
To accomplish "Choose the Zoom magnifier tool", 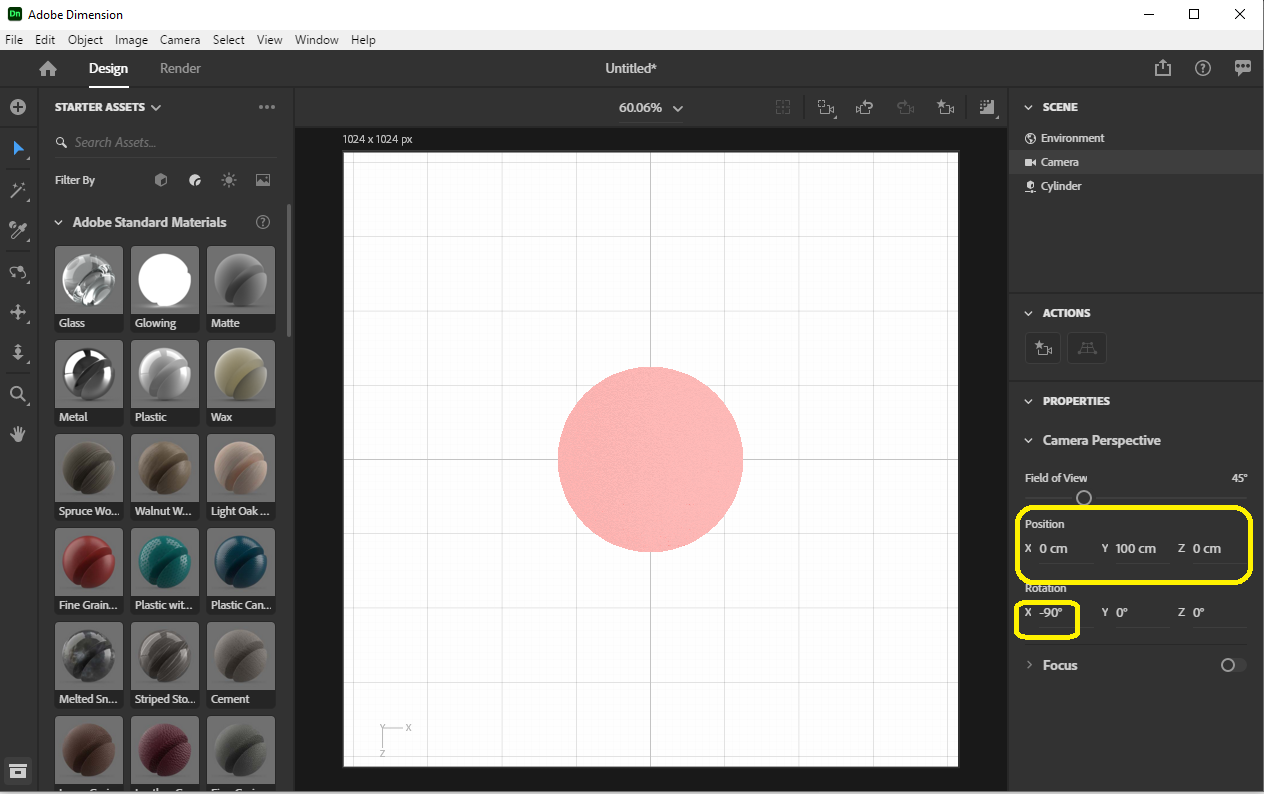I will pos(18,394).
